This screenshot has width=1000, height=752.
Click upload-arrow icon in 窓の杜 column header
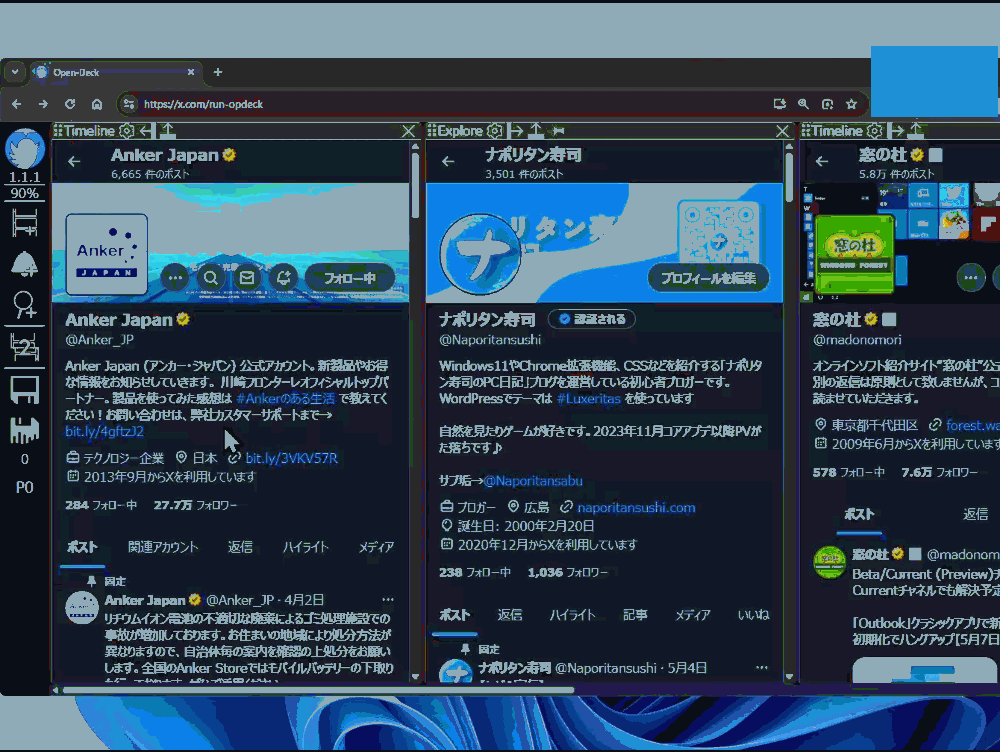916,131
